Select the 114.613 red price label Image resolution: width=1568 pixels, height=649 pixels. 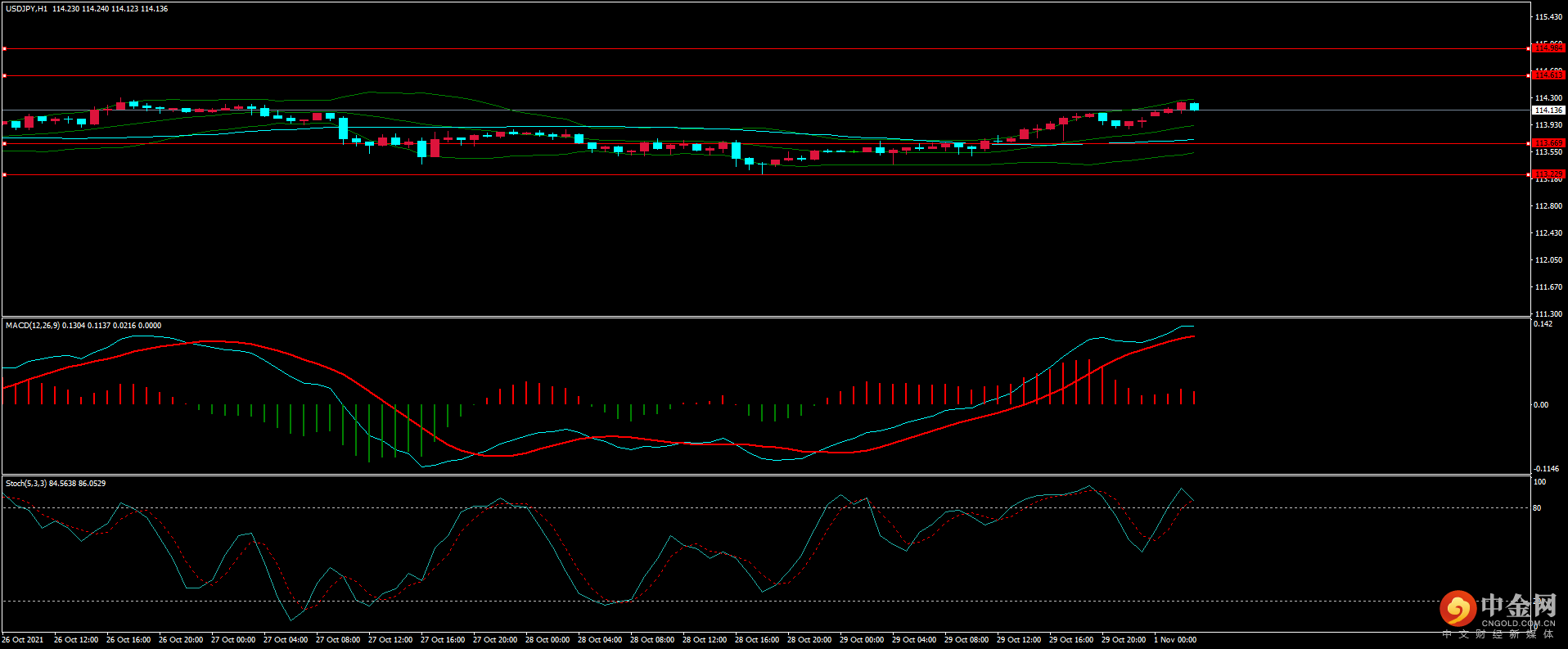tap(1548, 75)
